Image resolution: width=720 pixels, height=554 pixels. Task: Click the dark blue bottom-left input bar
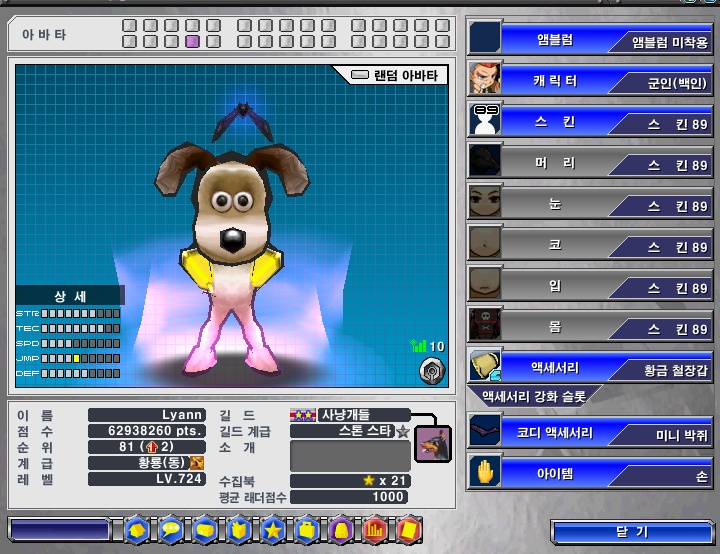(59, 530)
